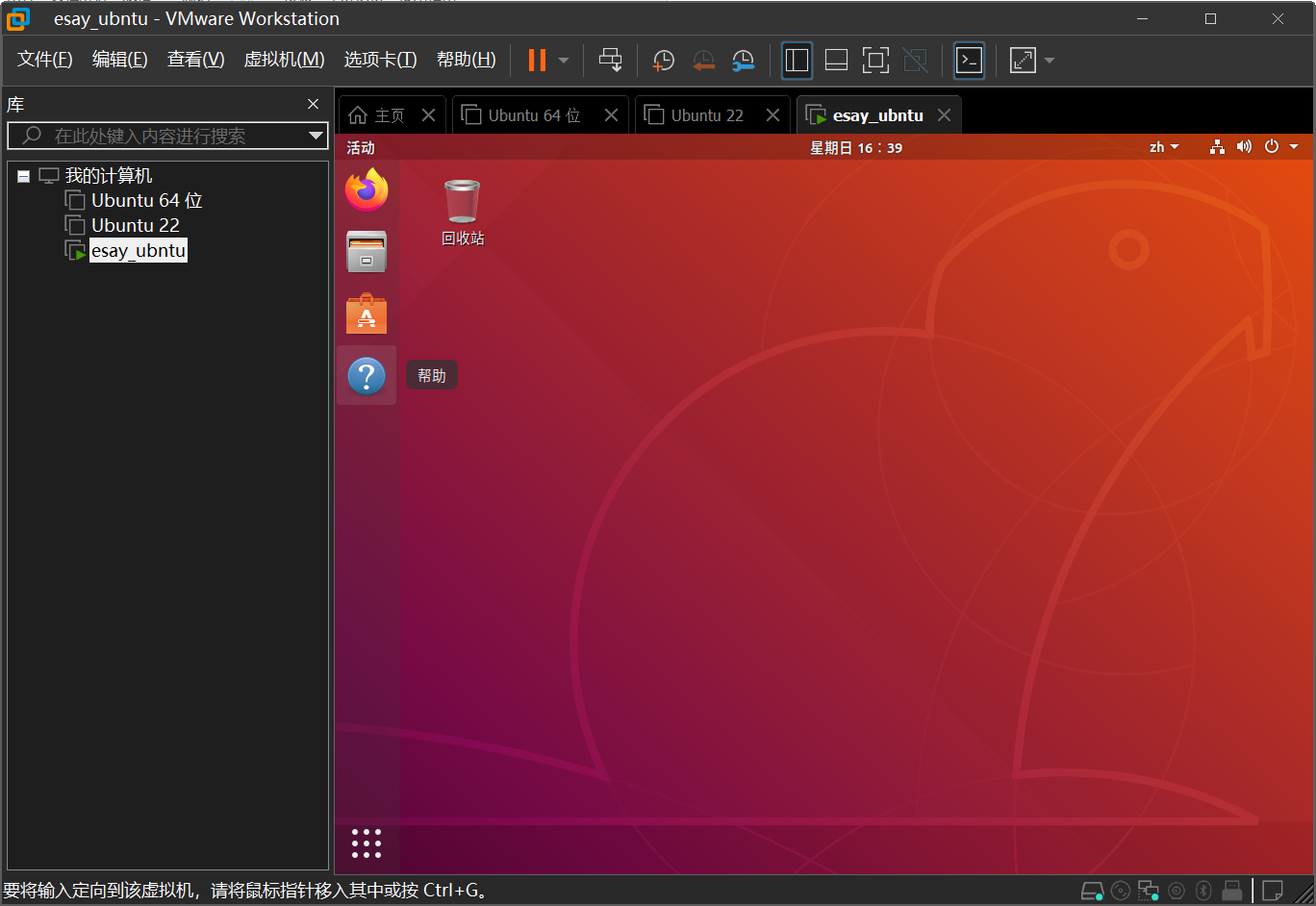Open Firefox in the Ubuntu dock
The image size is (1316, 906).
[367, 190]
